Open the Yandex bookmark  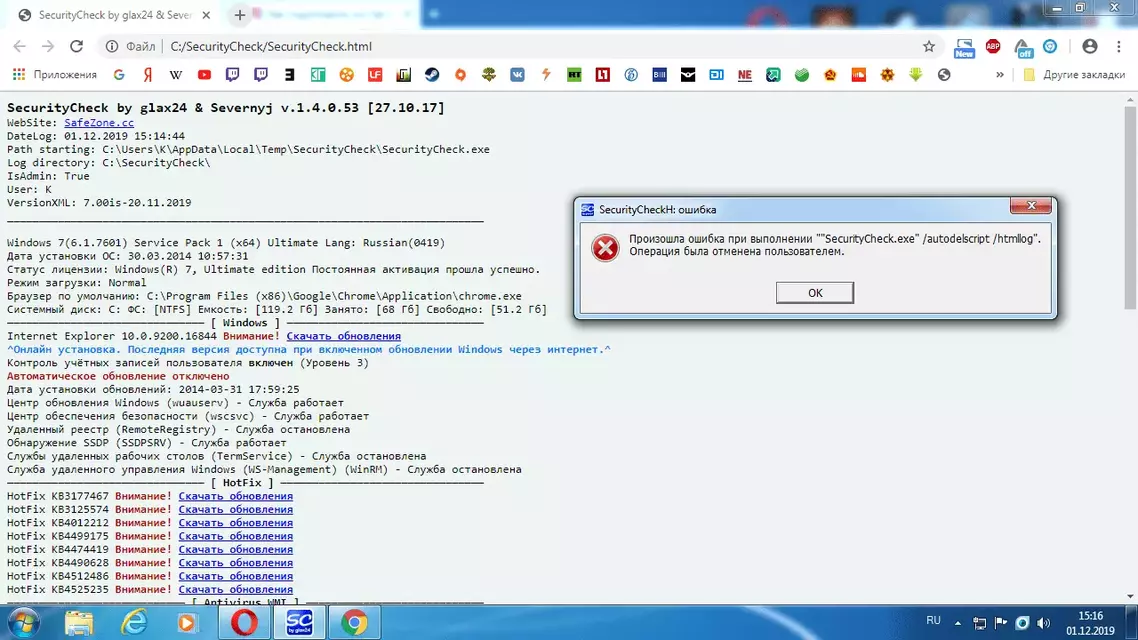pos(147,75)
